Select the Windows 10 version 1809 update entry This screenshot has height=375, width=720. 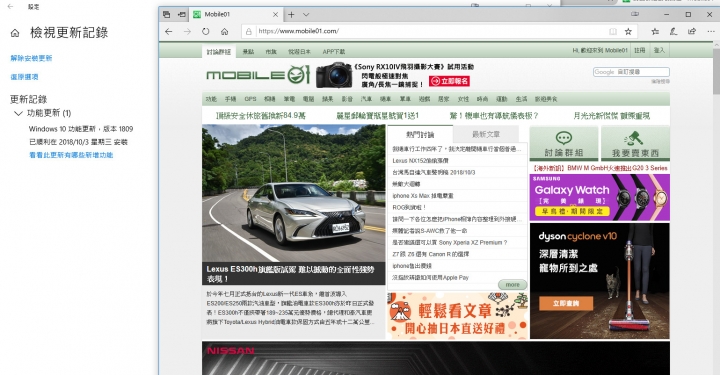[x=81, y=129]
